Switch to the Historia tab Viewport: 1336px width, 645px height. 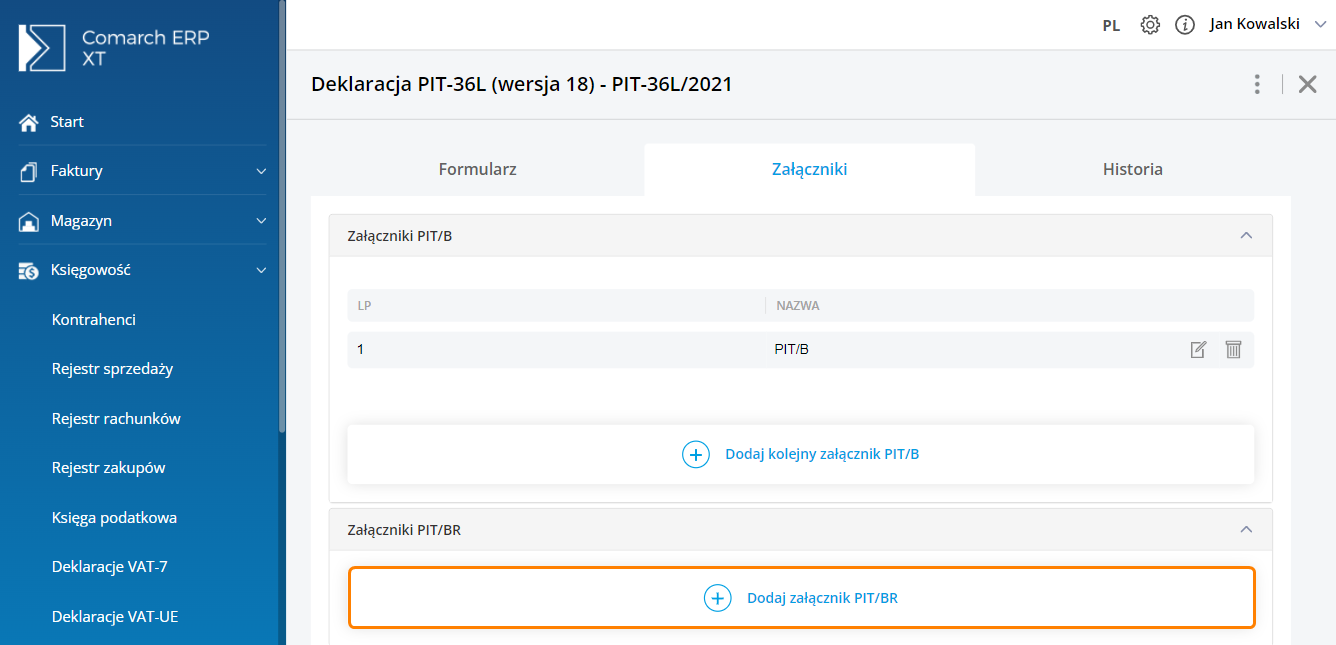coord(1132,169)
